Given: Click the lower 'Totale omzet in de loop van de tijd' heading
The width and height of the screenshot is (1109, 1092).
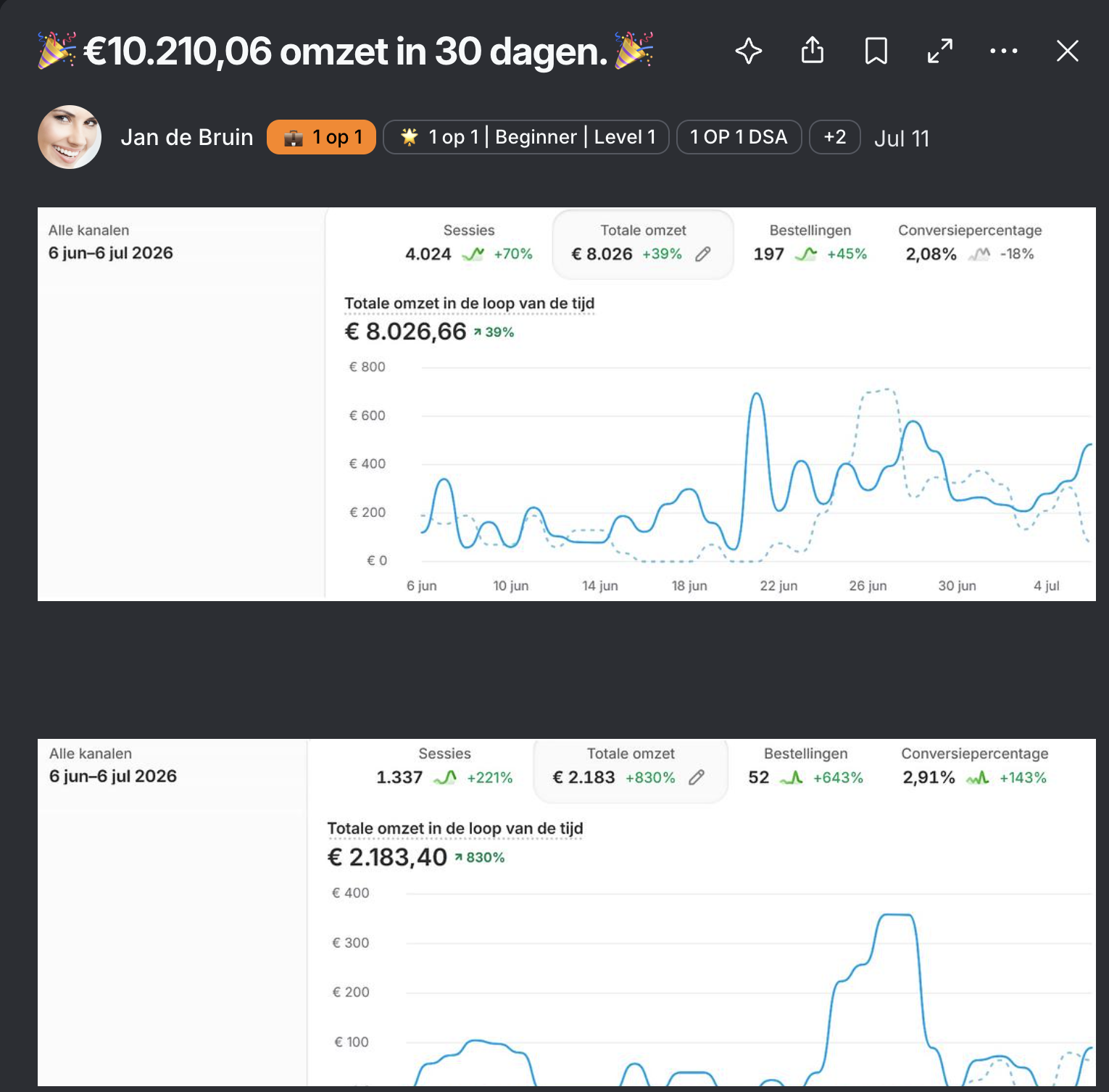Looking at the screenshot, I should point(455,828).
